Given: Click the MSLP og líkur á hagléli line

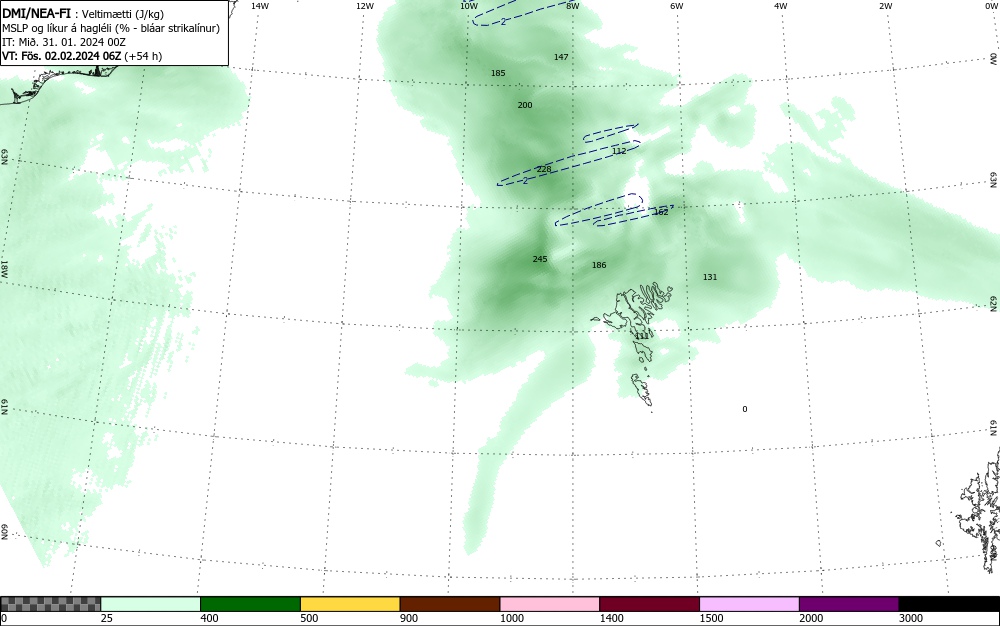Looking at the screenshot, I should (x=111, y=28).
